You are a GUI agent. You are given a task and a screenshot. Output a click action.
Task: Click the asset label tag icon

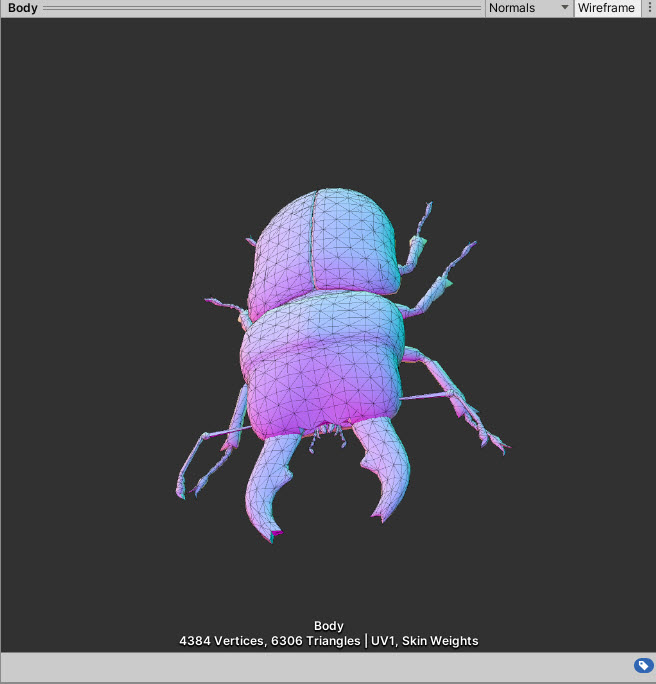coord(643,665)
